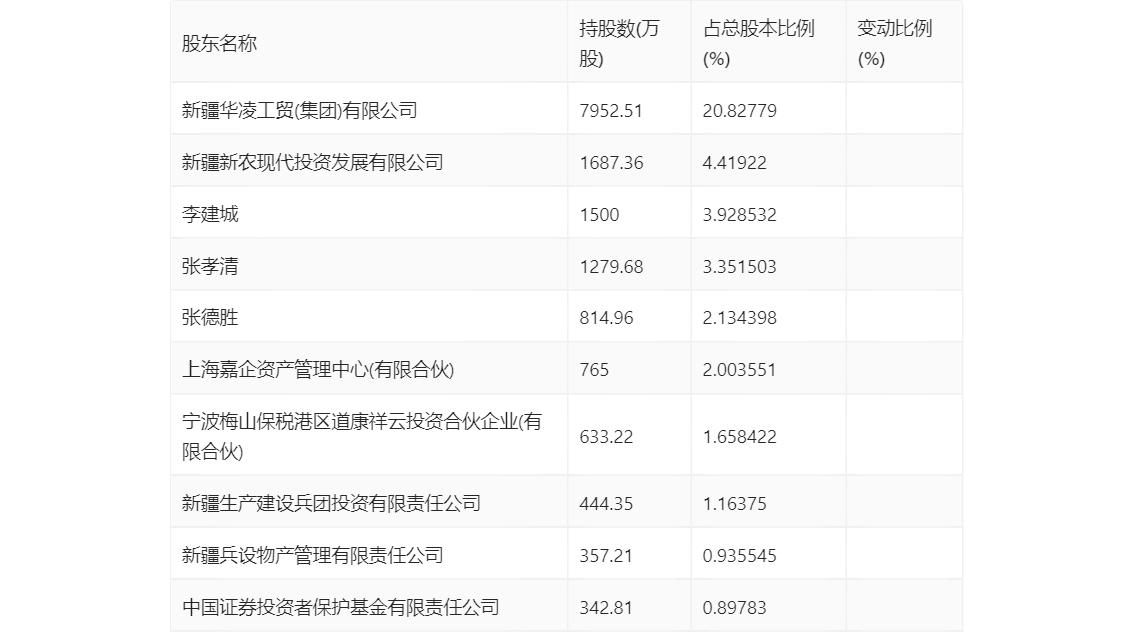The image size is (1134, 632).
Task: Select shareholder 新疆华凌工贸(集团)有限公司
Action: tap(299, 111)
